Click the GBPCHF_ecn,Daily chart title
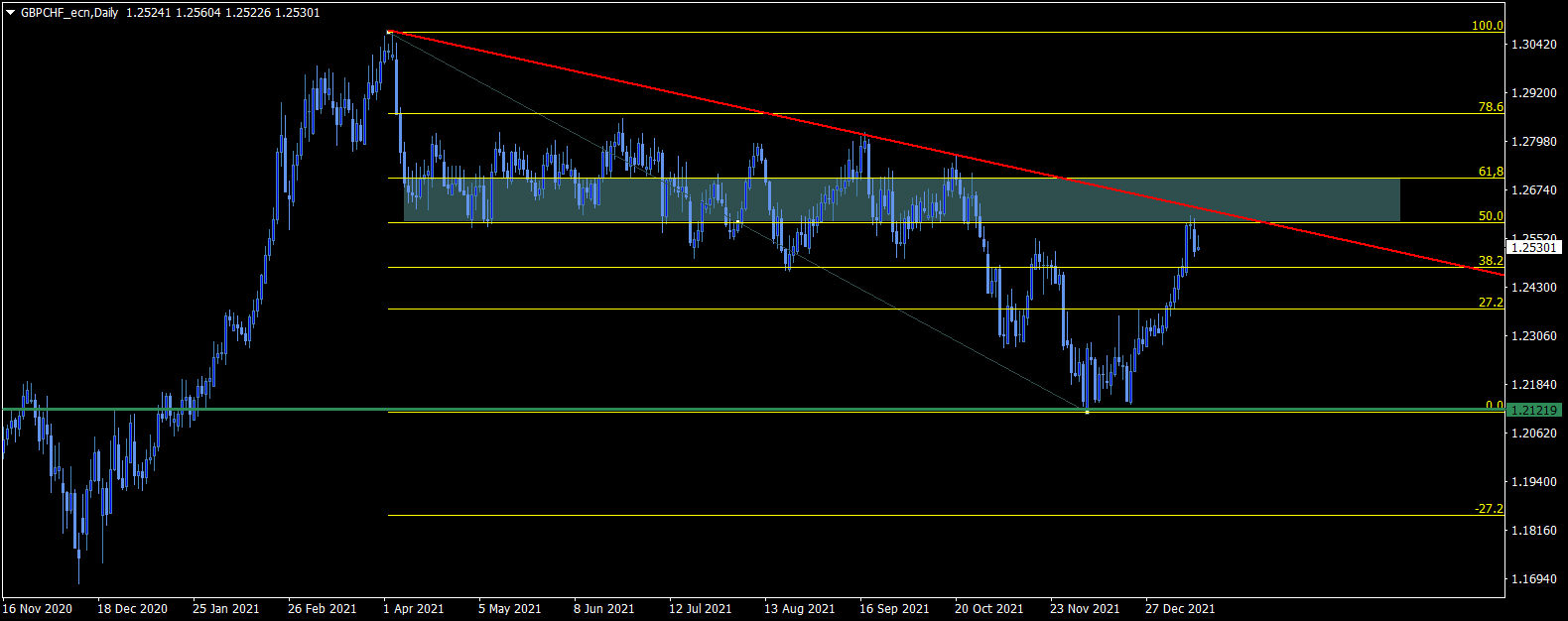 (69, 13)
